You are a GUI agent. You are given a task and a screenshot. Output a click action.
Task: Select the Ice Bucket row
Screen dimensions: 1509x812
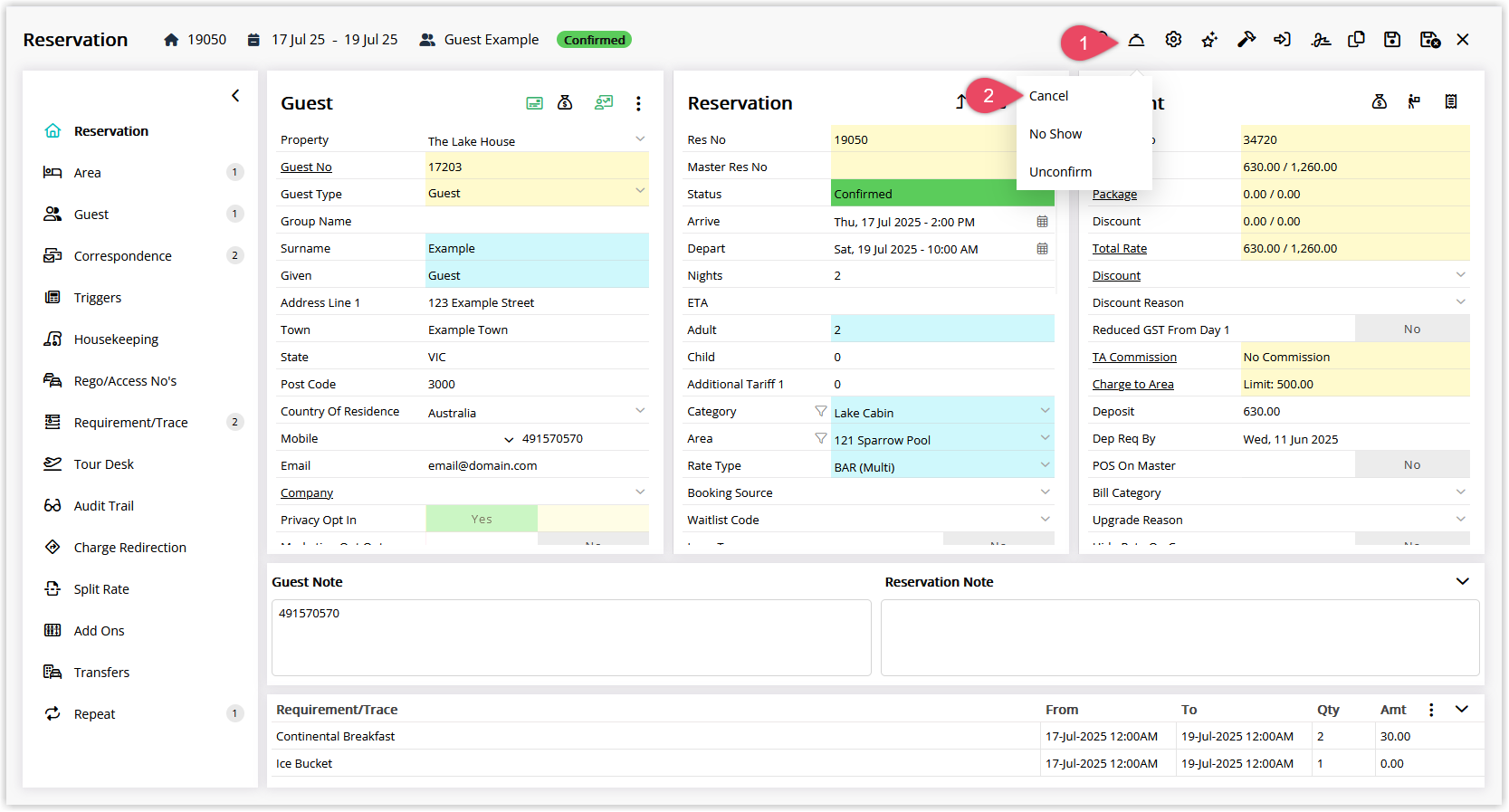pos(875,763)
